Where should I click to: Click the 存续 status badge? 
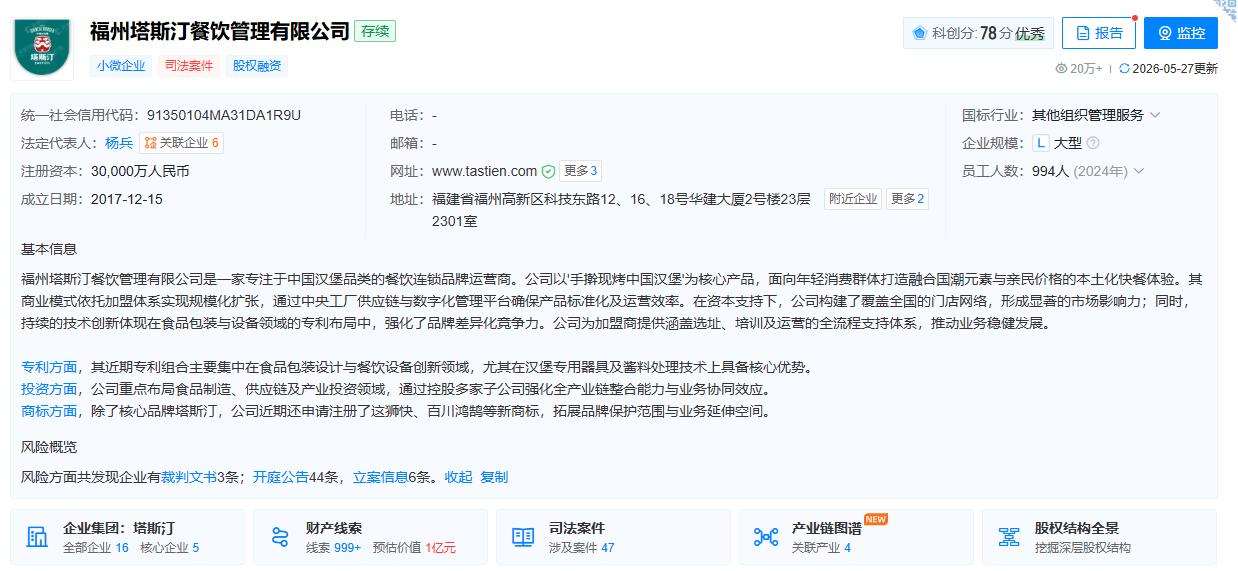375,31
